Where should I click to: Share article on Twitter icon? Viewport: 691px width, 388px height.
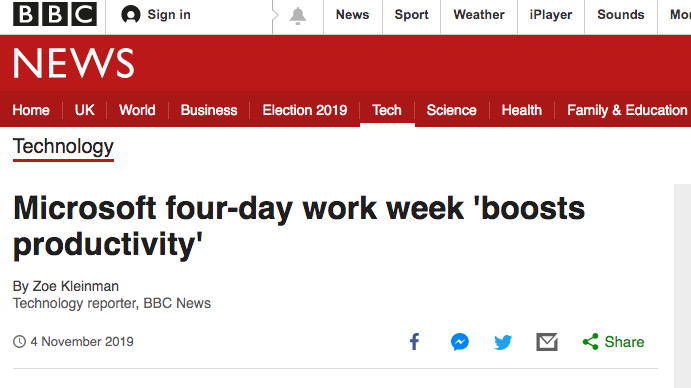[x=503, y=342]
